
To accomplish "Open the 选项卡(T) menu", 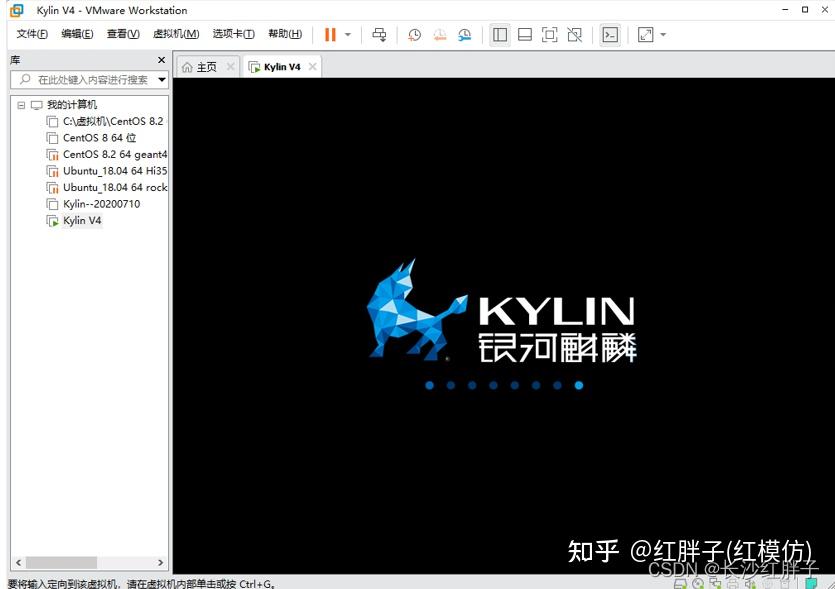I will coord(233,34).
